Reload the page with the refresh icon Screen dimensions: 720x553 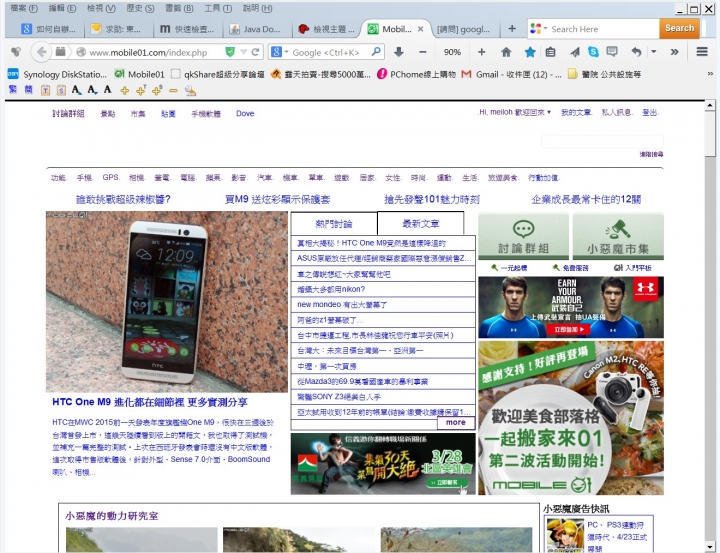pos(256,52)
